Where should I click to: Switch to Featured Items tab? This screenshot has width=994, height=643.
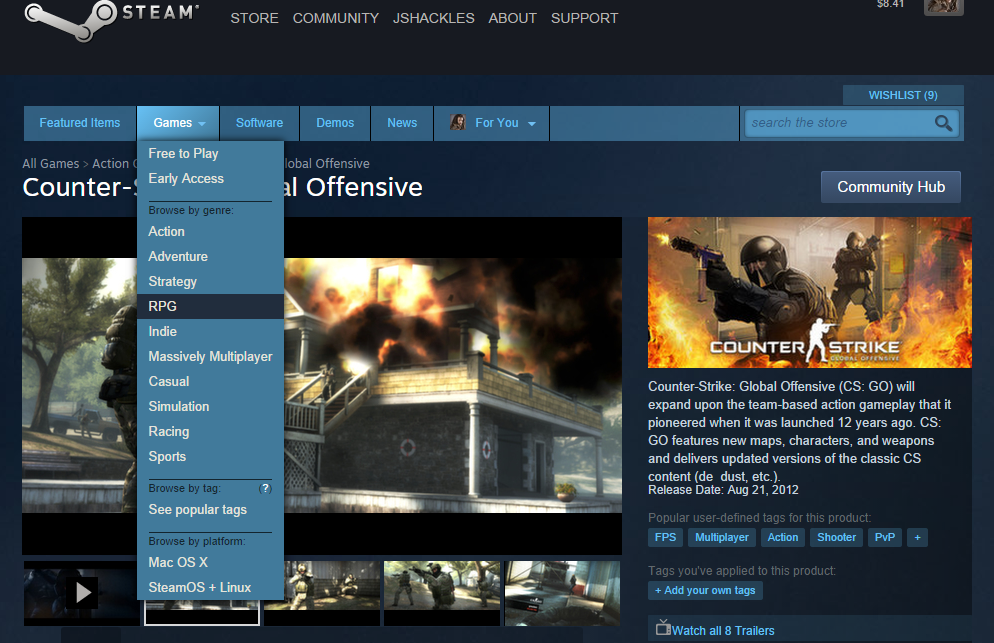pos(80,123)
